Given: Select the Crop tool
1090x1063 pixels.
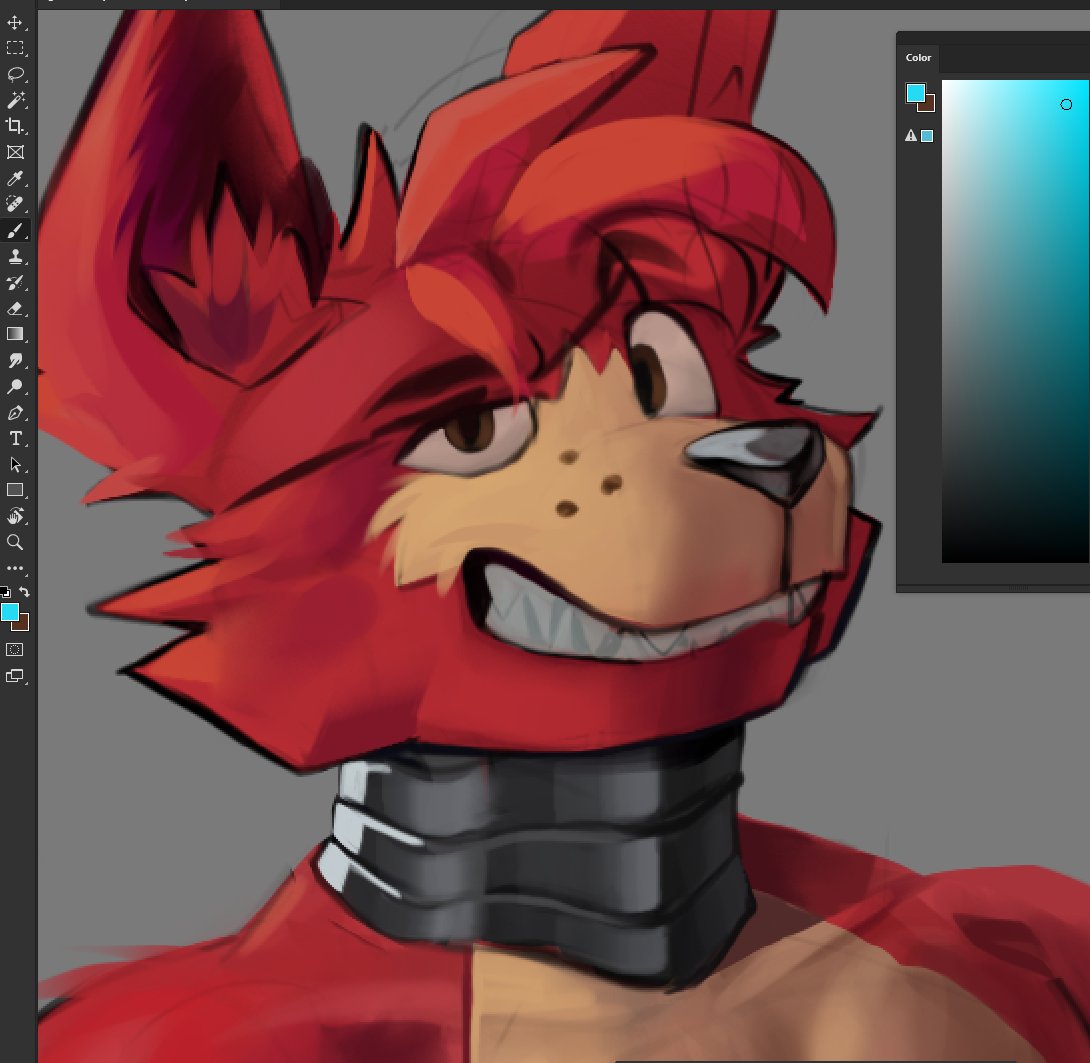Looking at the screenshot, I should (x=15, y=126).
